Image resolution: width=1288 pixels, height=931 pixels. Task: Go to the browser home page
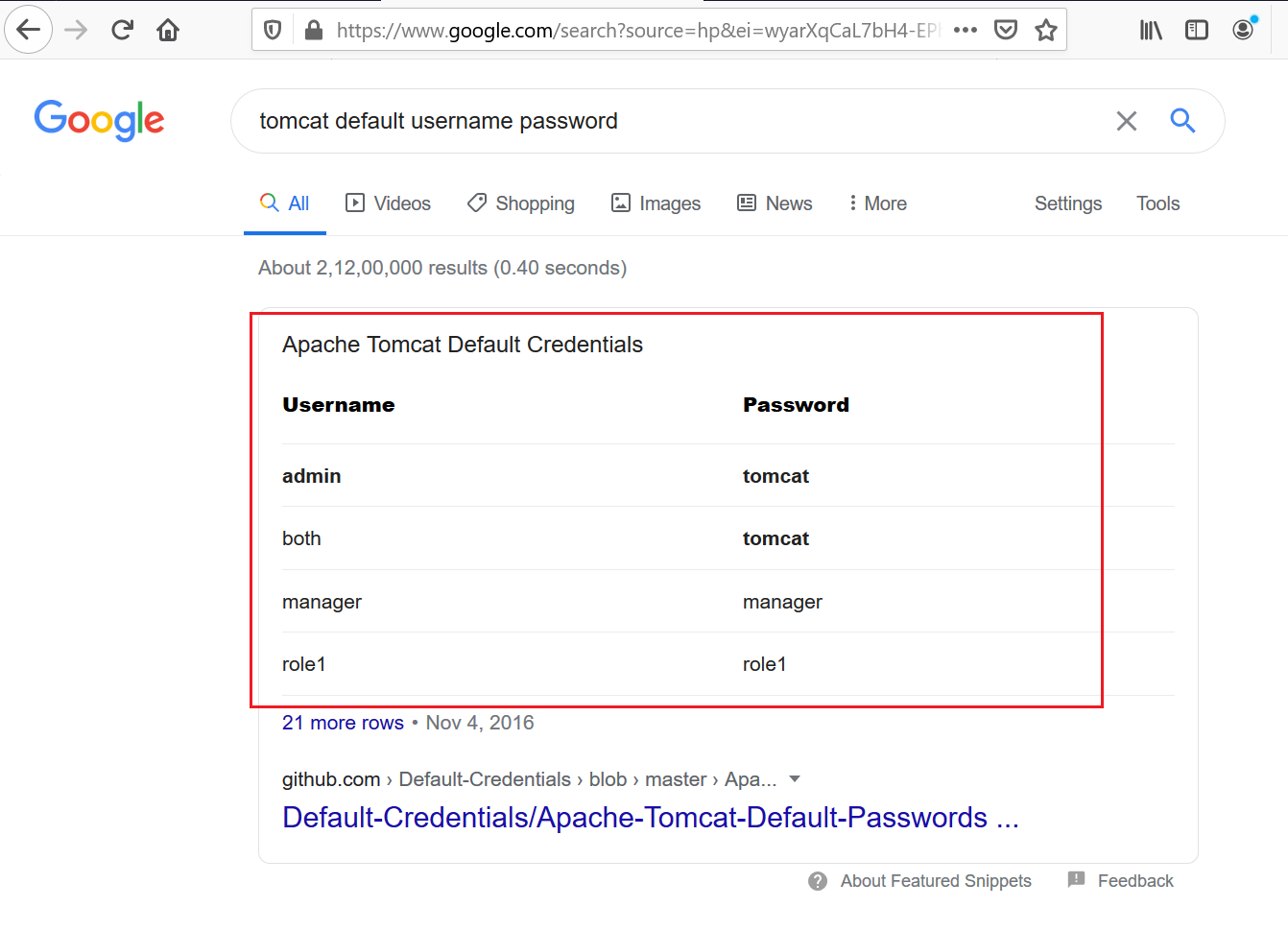168,30
